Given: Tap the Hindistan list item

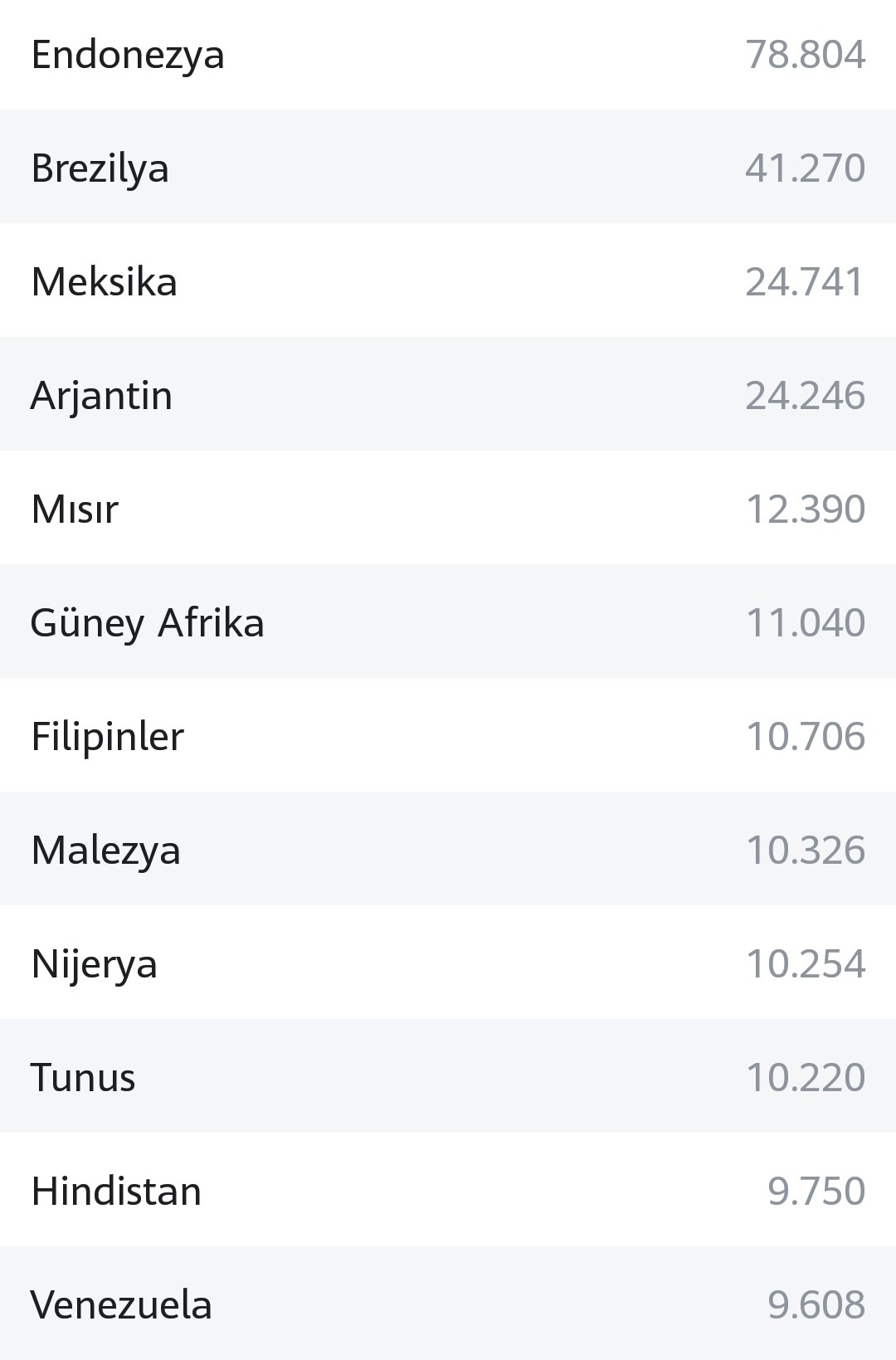Looking at the screenshot, I should tap(448, 1190).
